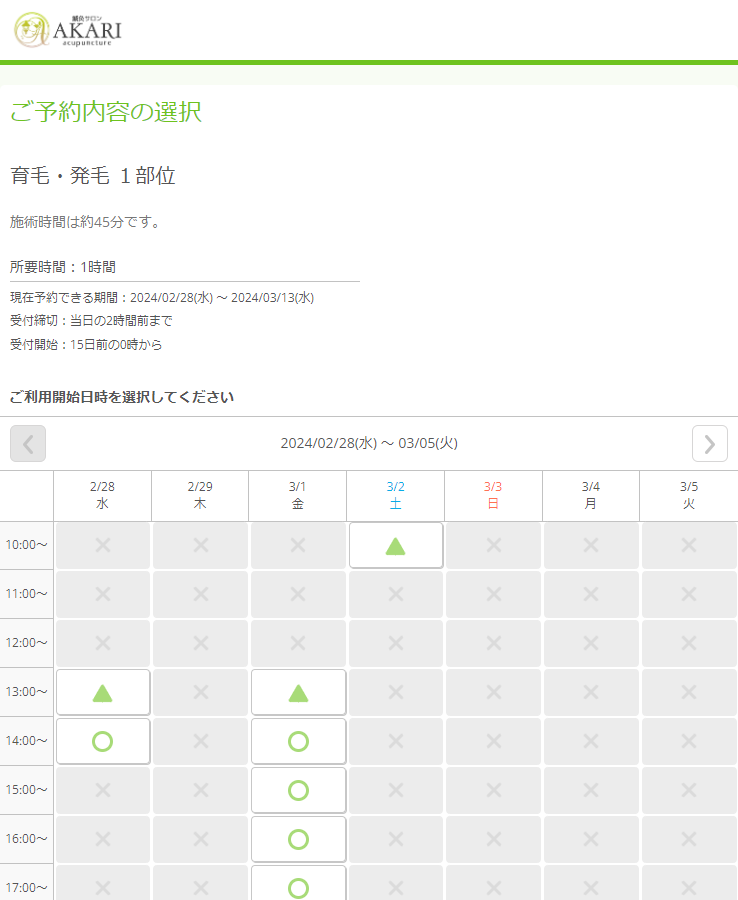Image resolution: width=738 pixels, height=900 pixels.
Task: Click unavailable X at 2/28 12:00
Action: coord(103,643)
